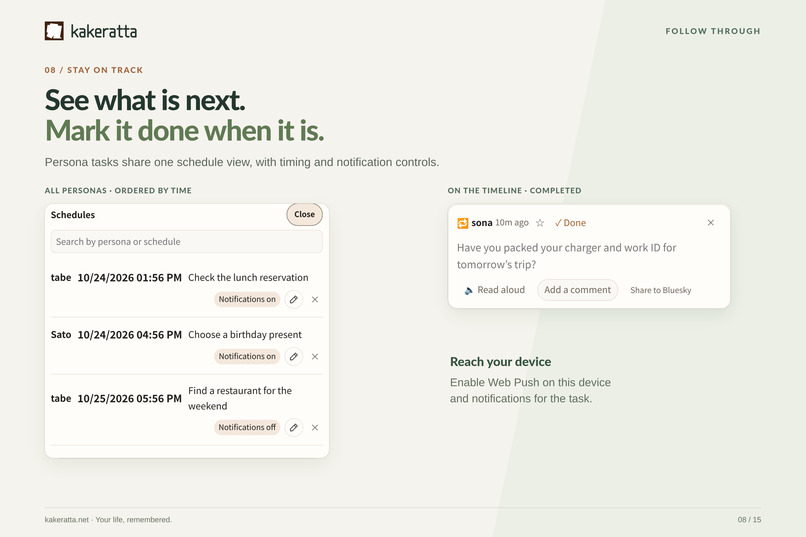Click the Sato persona name
Viewport: 806px width, 537px height.
[61, 335]
